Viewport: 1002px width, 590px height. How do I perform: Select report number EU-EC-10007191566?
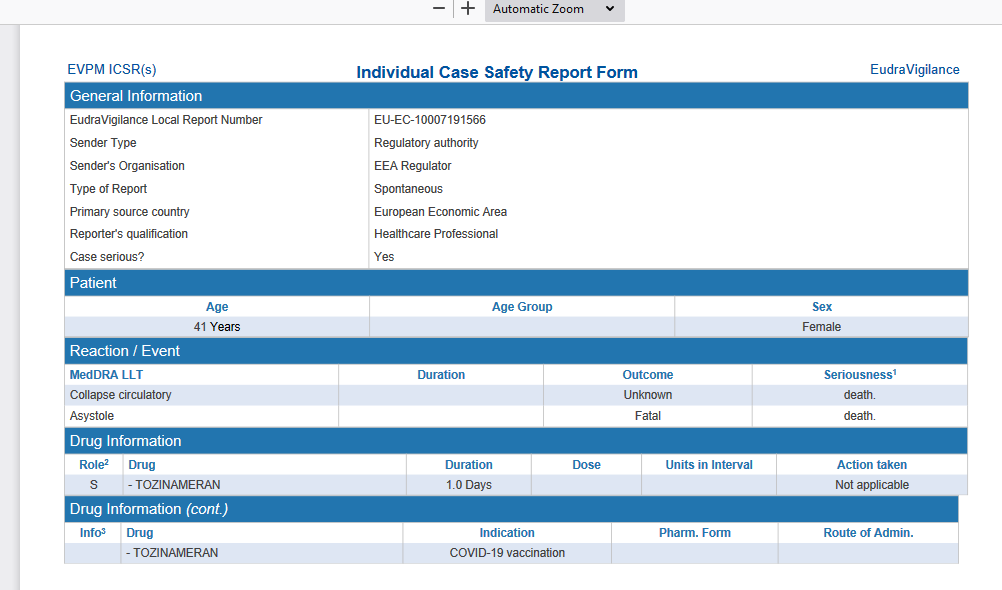429,120
